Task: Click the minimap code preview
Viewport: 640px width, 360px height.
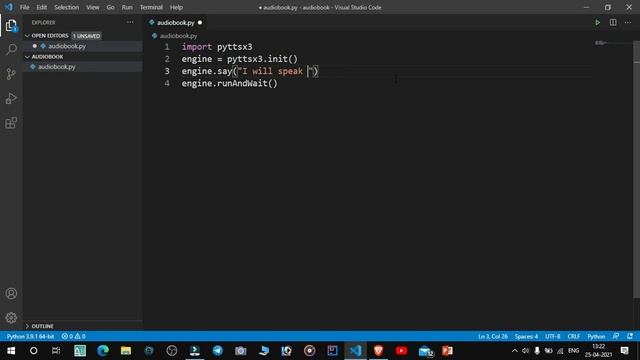Action: coord(601,42)
